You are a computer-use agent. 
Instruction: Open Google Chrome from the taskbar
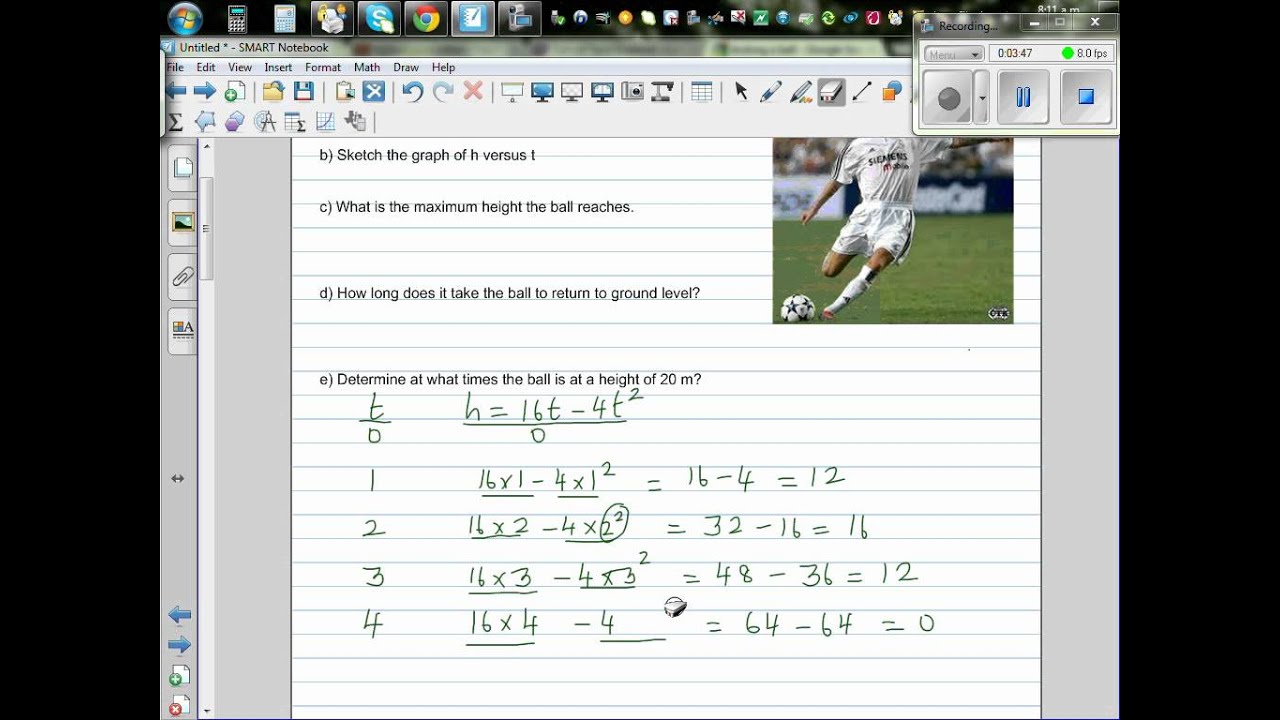click(x=426, y=18)
